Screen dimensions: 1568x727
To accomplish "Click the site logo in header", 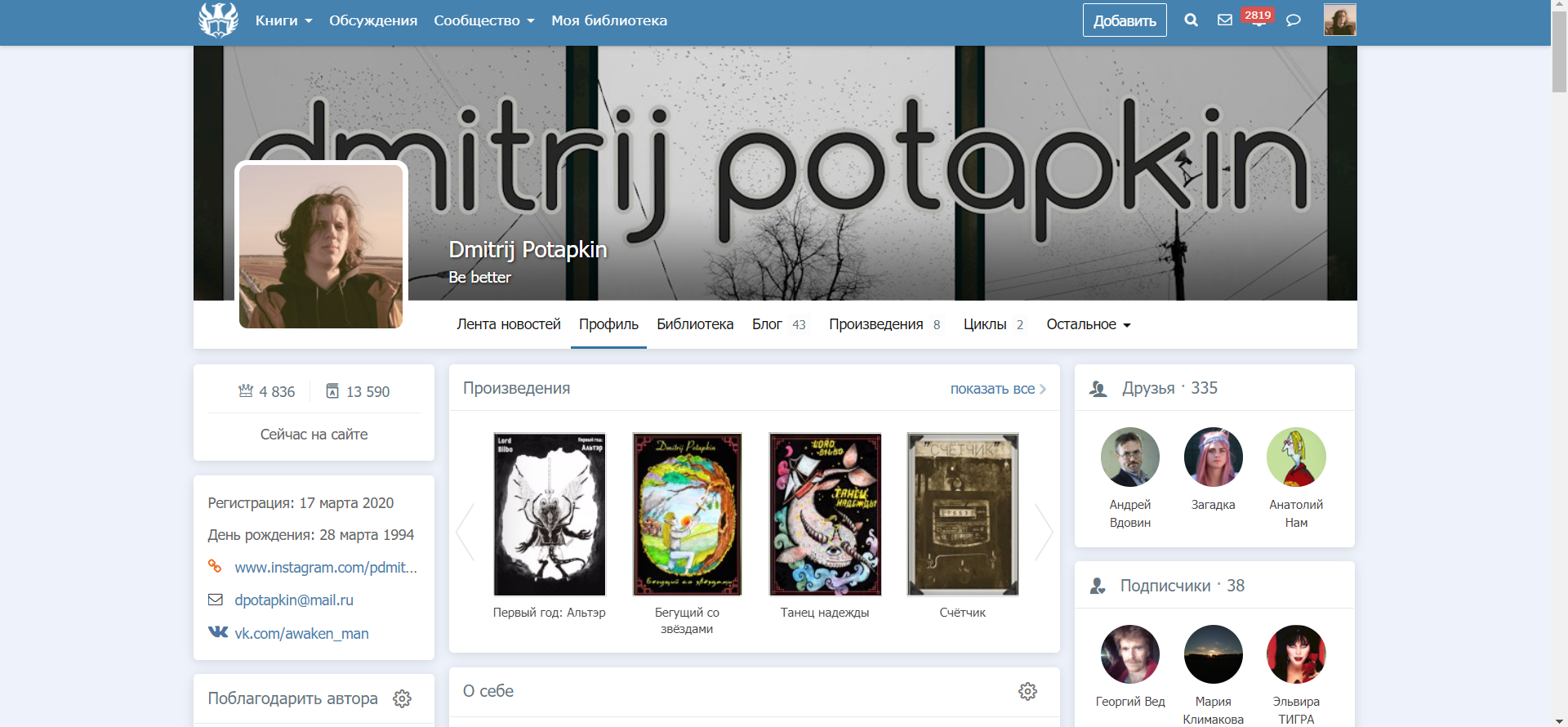I will (218, 20).
